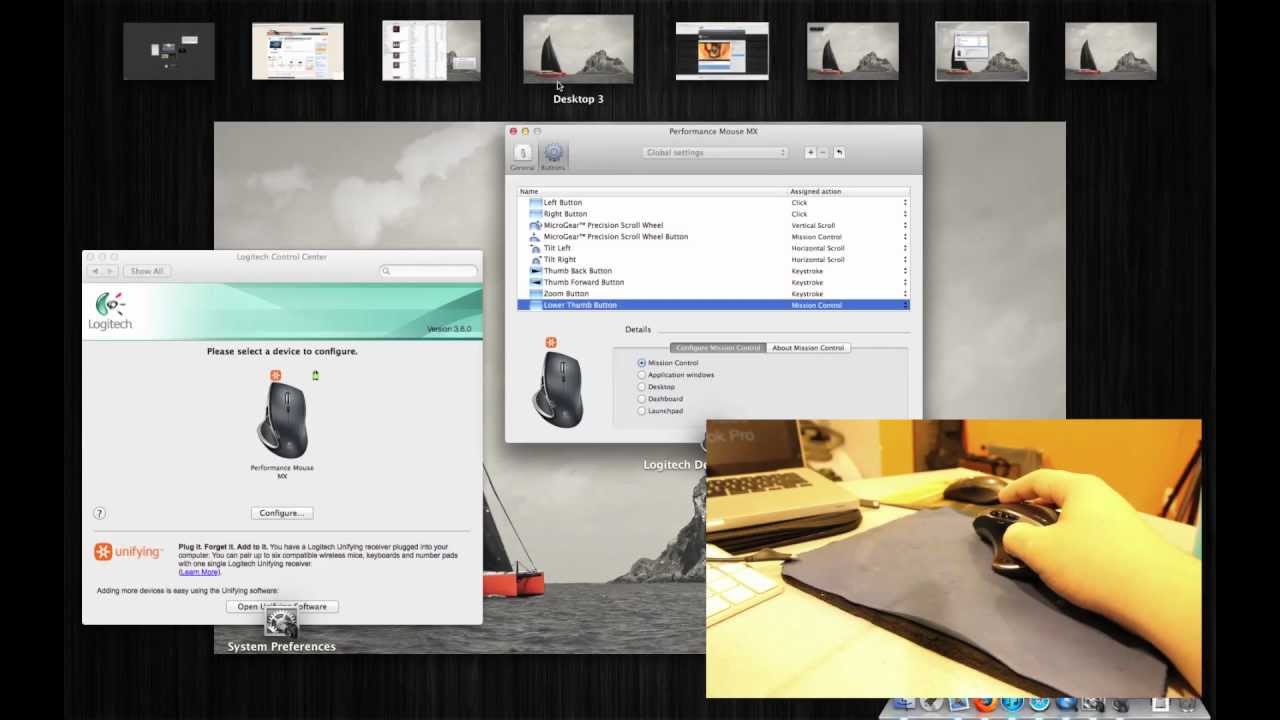Select the first dark space thumbnail at top left
The image size is (1280, 720).
[x=169, y=51]
